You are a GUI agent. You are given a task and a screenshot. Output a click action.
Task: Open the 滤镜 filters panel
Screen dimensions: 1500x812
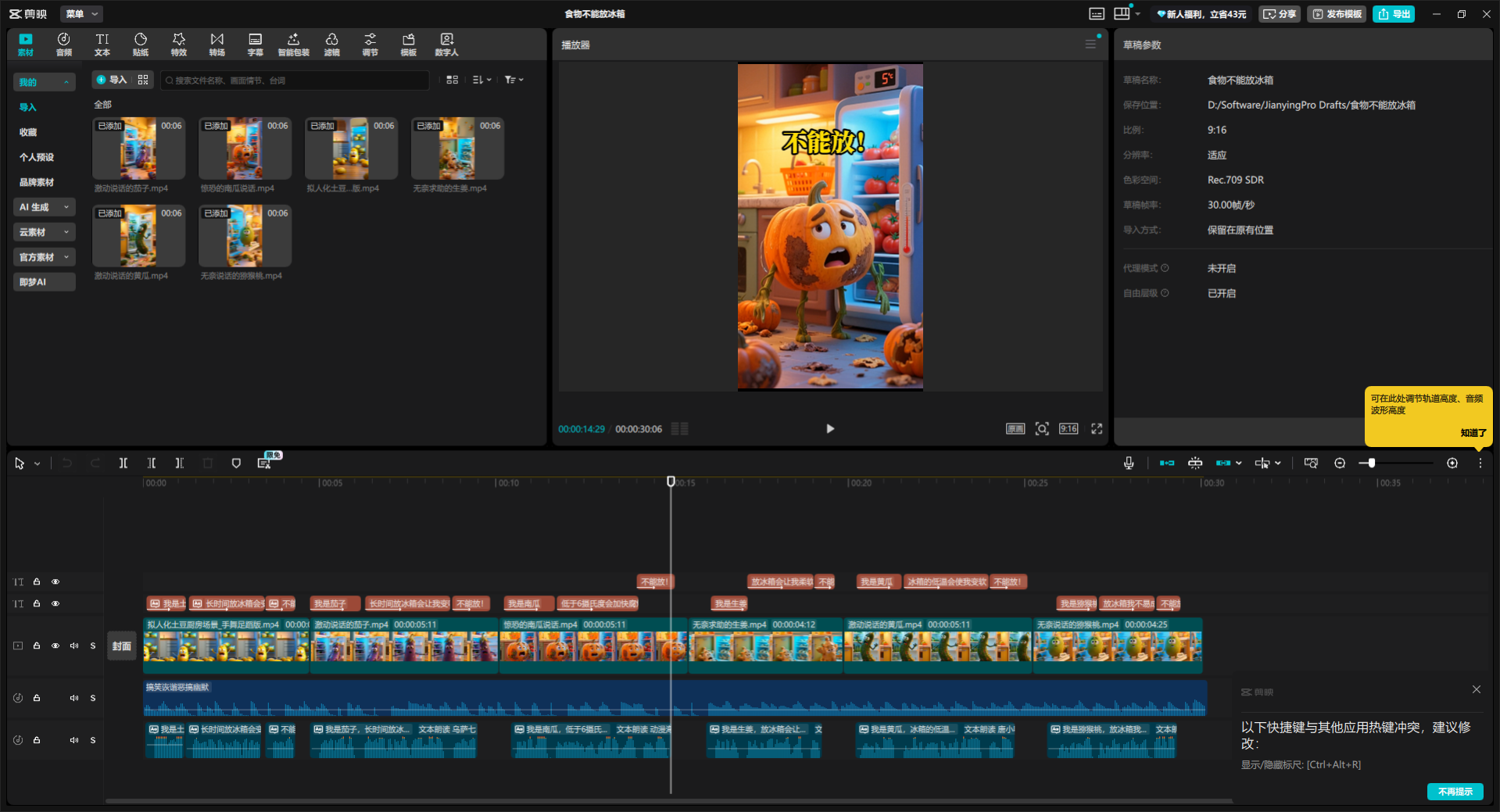332,45
